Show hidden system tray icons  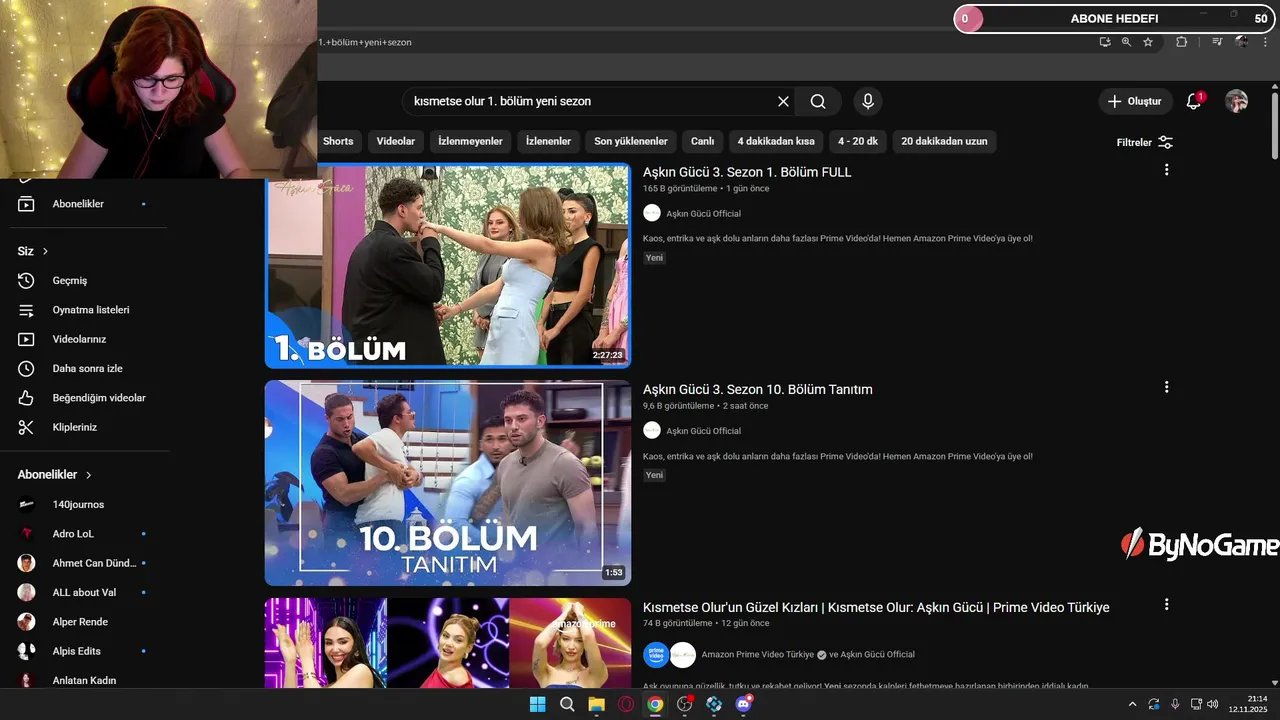(x=1132, y=704)
